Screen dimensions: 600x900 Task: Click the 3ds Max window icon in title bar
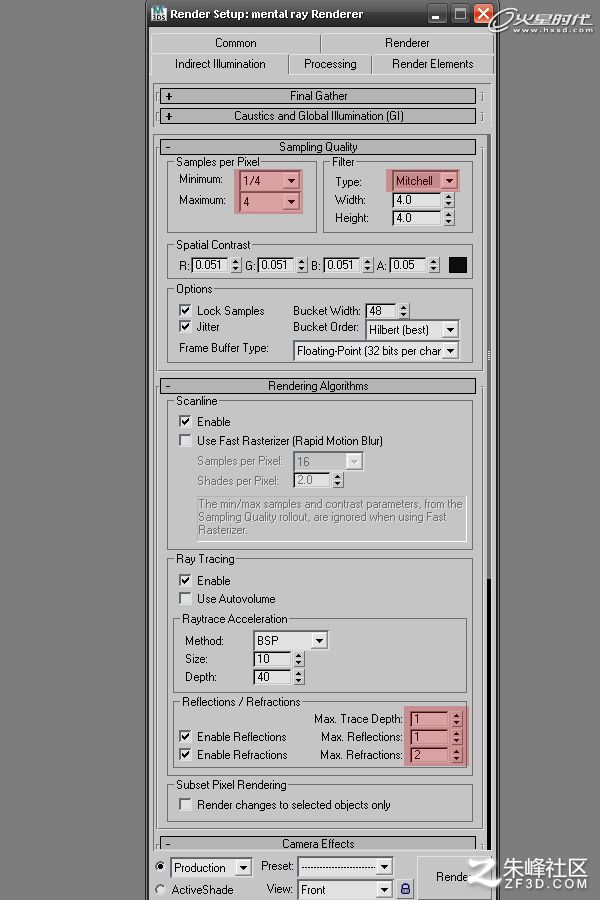(x=158, y=13)
